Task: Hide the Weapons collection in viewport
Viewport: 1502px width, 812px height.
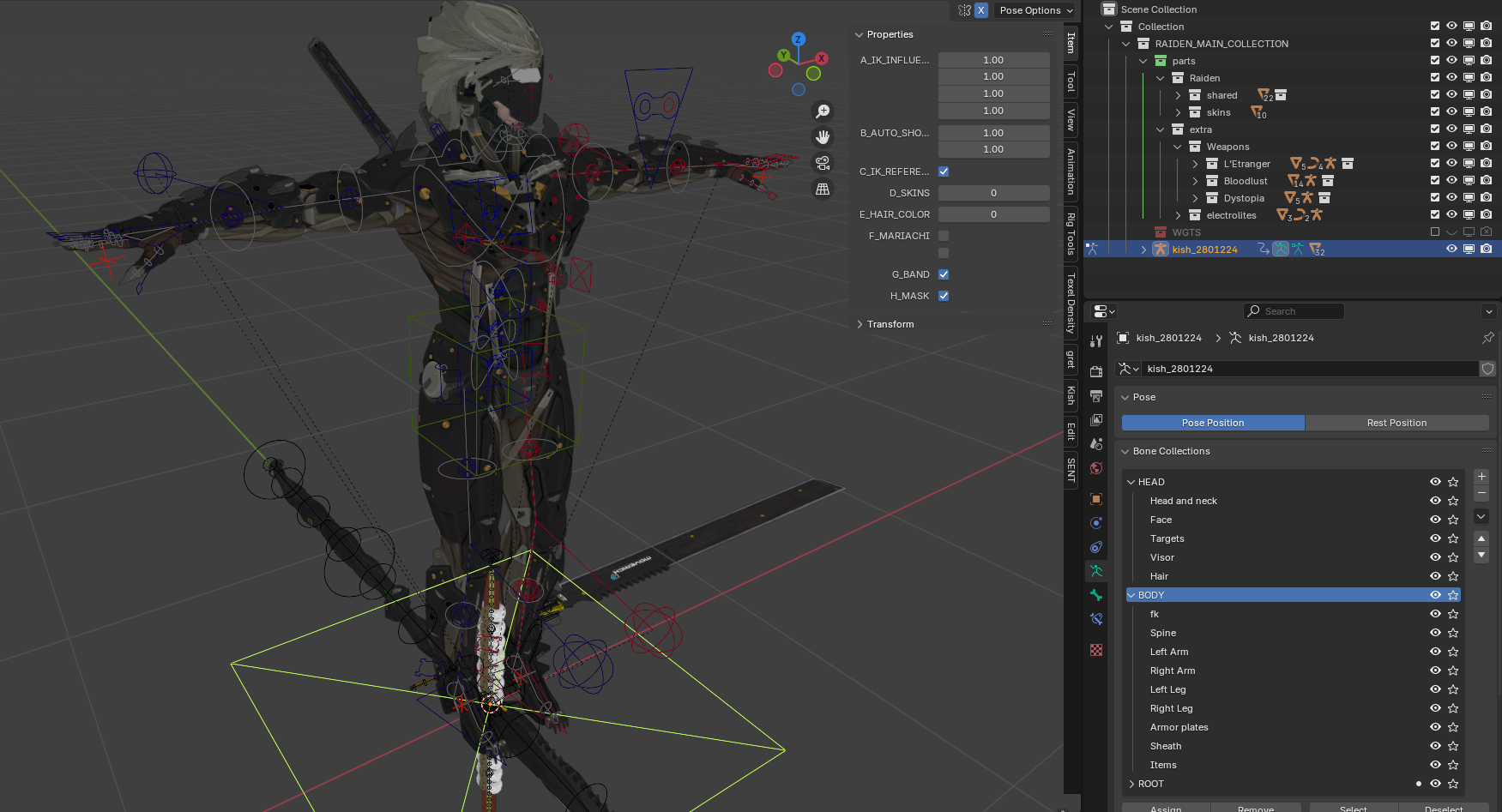Action: [1451, 147]
